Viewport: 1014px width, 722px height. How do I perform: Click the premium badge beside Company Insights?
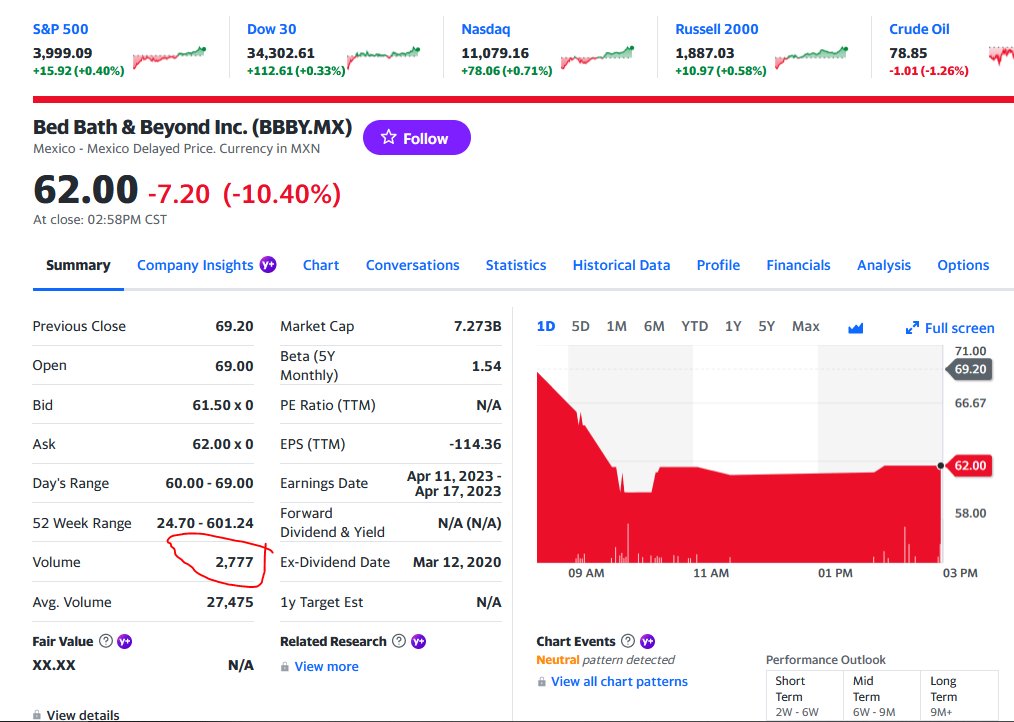[x=268, y=265]
